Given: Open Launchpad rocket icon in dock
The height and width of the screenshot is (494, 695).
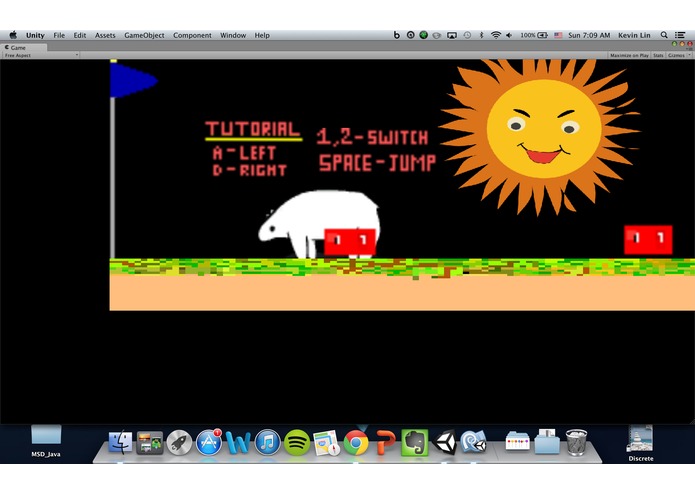Looking at the screenshot, I should pyautogui.click(x=179, y=442).
